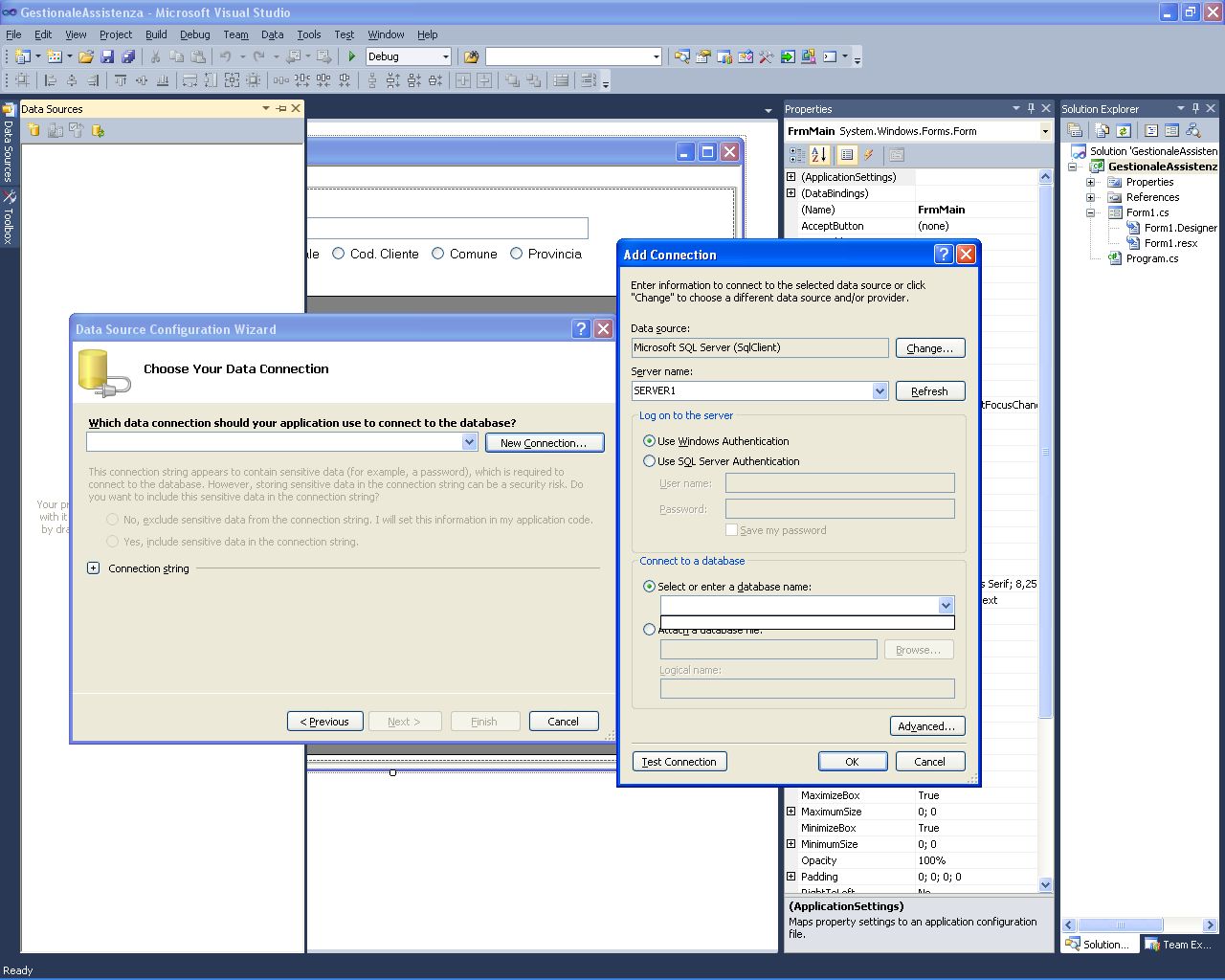Screen dimensions: 1225x980
Task: Show Events lightning icon in Properties
Action: (868, 154)
